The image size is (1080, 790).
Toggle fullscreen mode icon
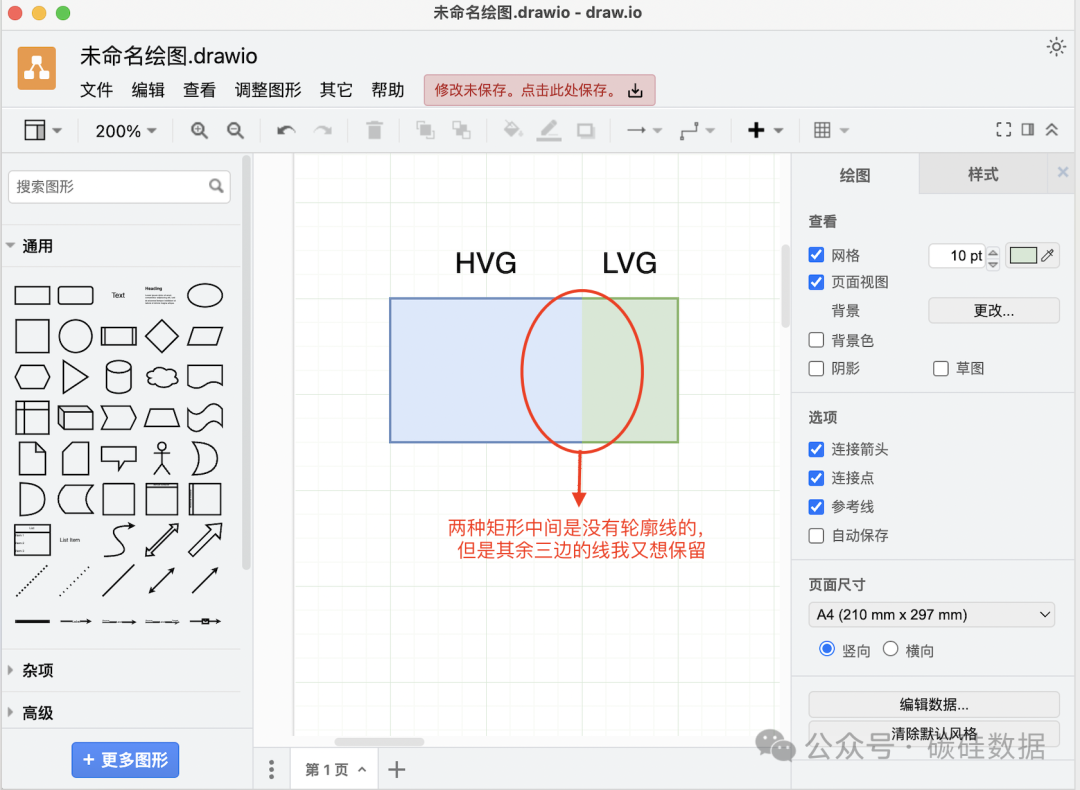[1003, 130]
